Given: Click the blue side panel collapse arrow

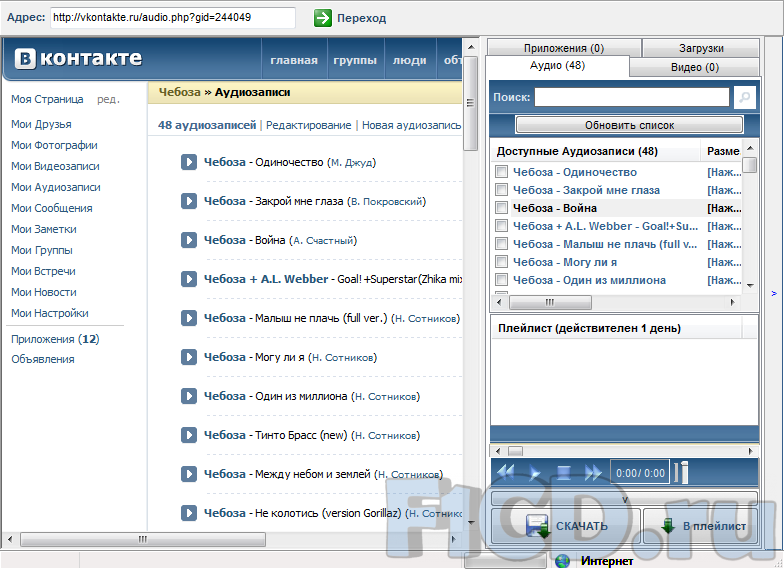Looking at the screenshot, I should click(x=774, y=294).
